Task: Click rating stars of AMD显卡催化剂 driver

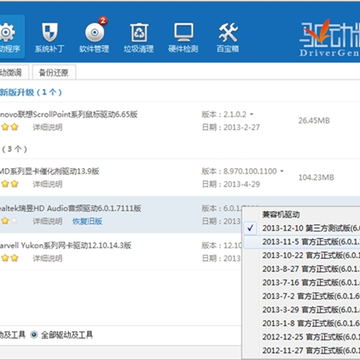Action: tap(9, 184)
